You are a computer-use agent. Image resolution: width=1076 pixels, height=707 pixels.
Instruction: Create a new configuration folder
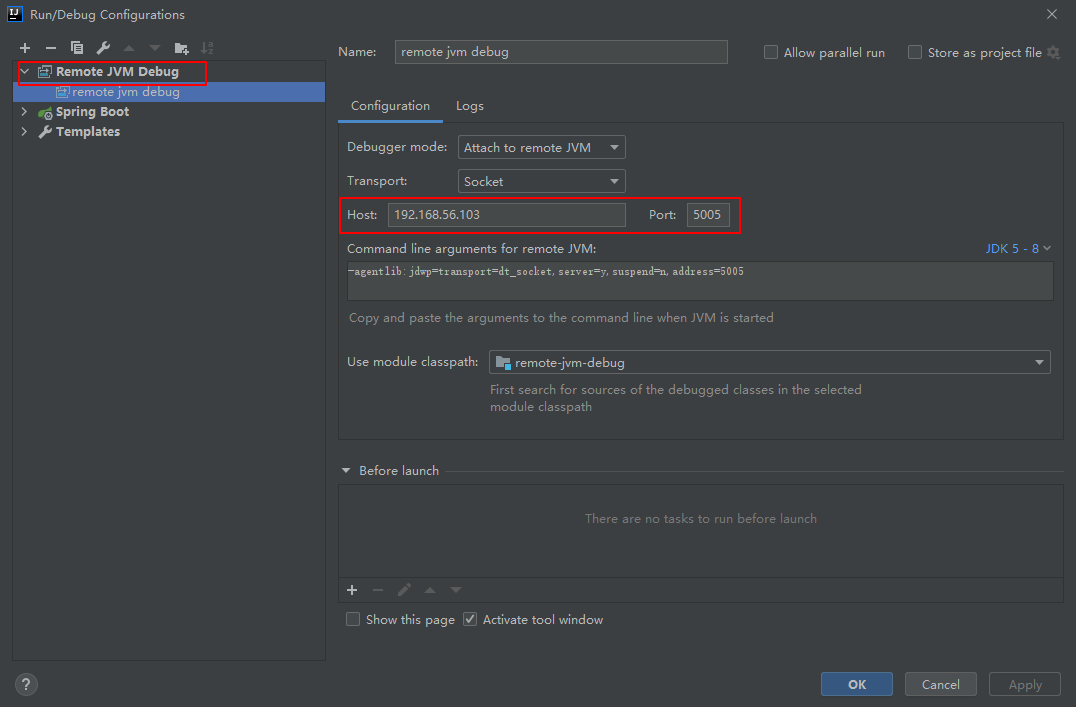(181, 48)
